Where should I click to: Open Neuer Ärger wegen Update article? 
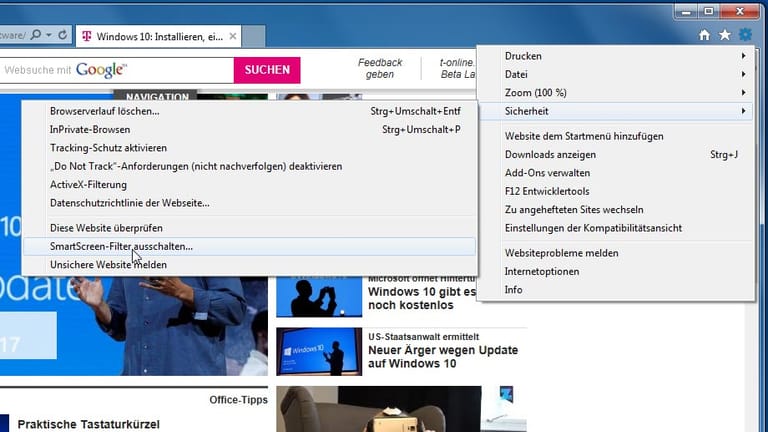tap(443, 357)
